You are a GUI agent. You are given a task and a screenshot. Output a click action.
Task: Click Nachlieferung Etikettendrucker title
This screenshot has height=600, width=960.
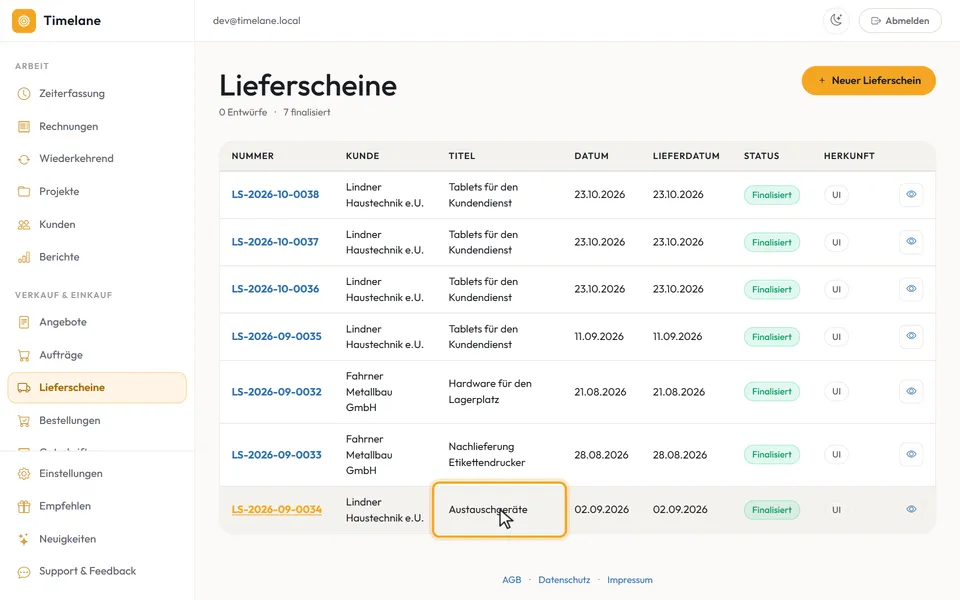(487, 455)
